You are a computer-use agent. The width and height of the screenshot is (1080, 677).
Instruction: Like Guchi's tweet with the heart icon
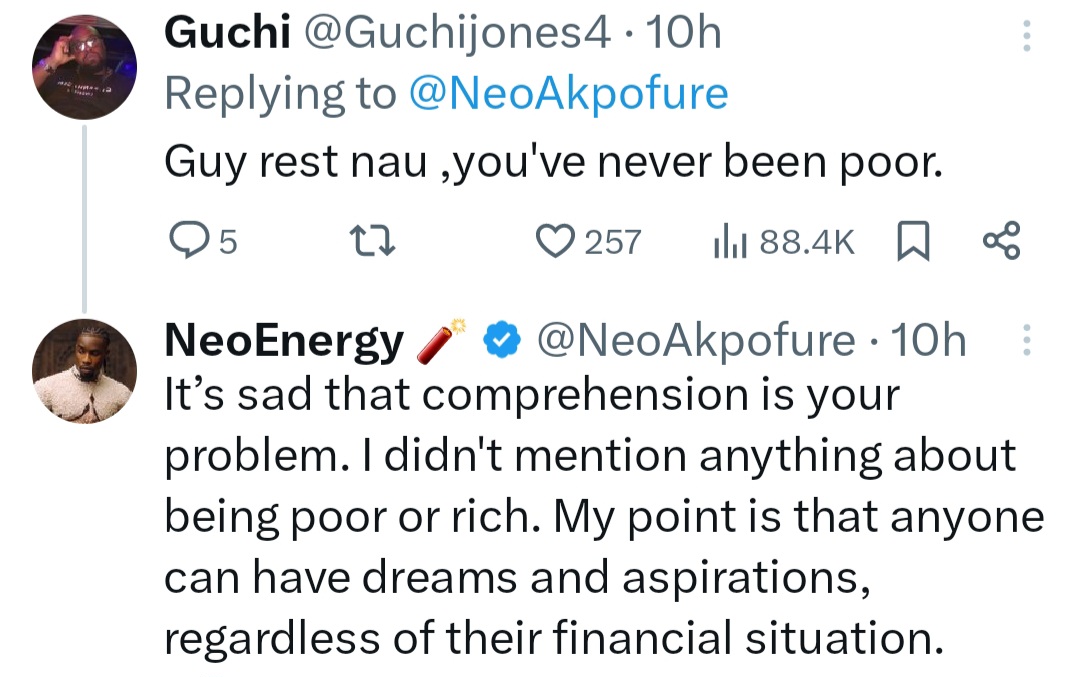click(553, 241)
